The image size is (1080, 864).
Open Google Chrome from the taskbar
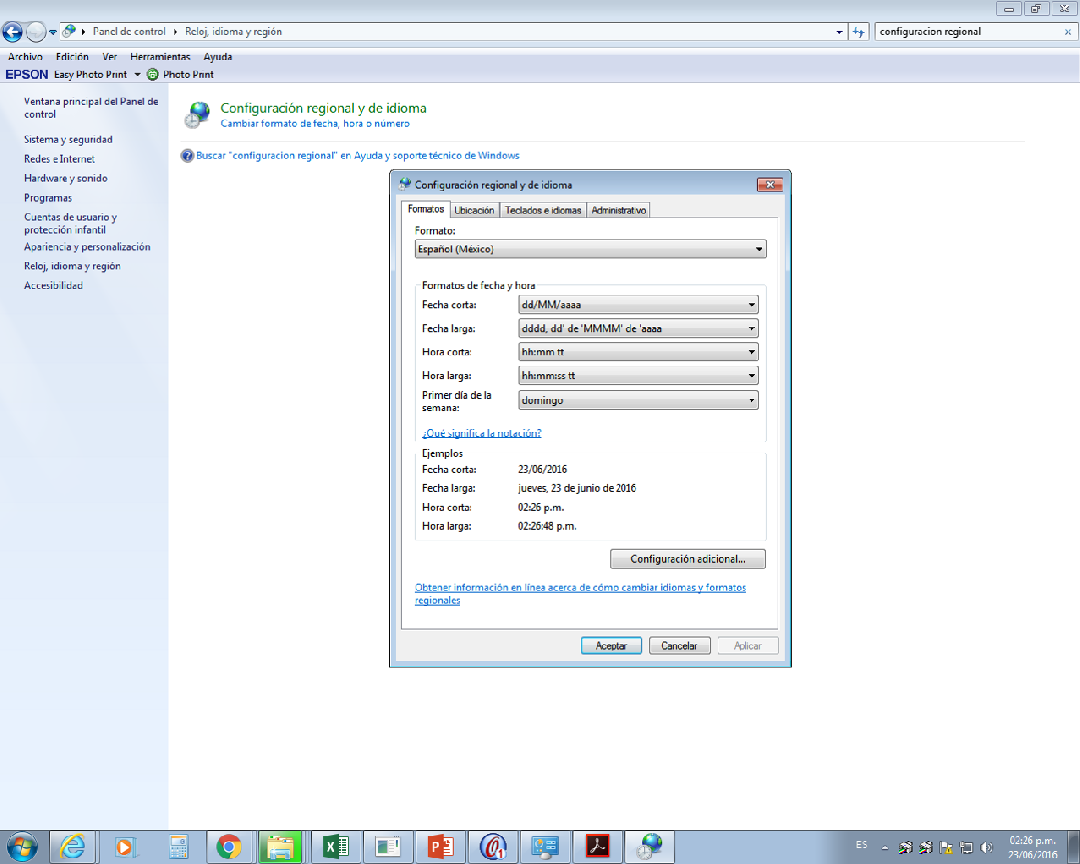point(229,847)
